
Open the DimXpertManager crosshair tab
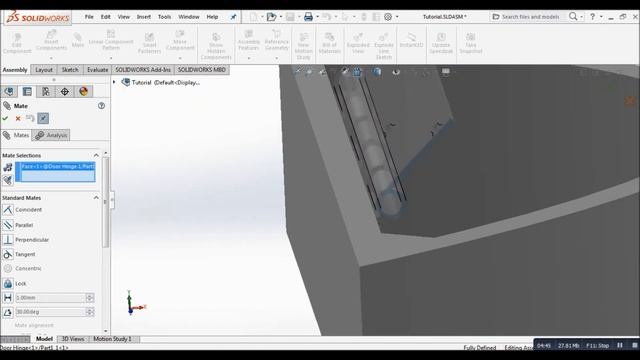64,91
